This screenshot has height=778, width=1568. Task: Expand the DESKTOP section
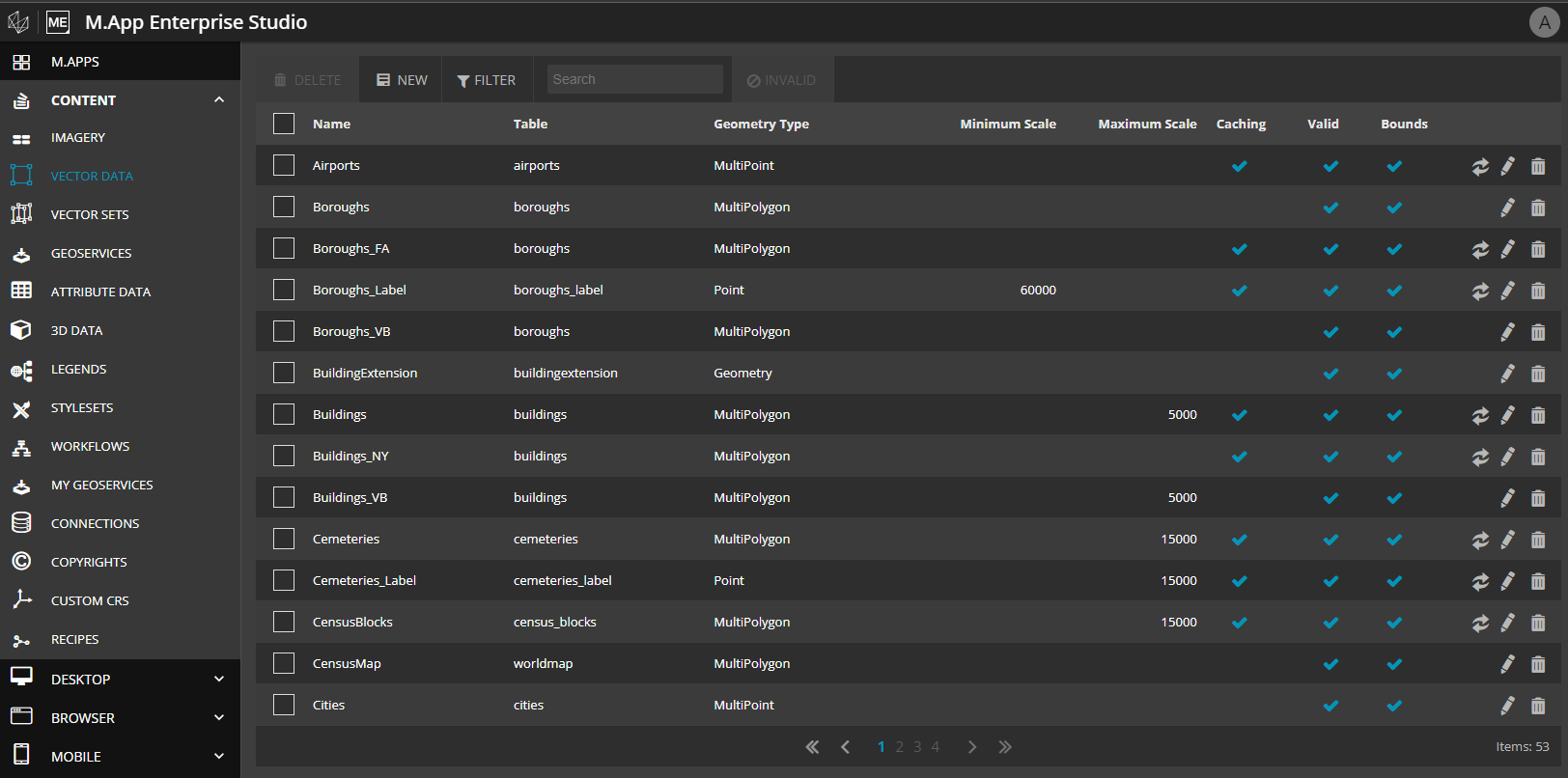point(219,680)
